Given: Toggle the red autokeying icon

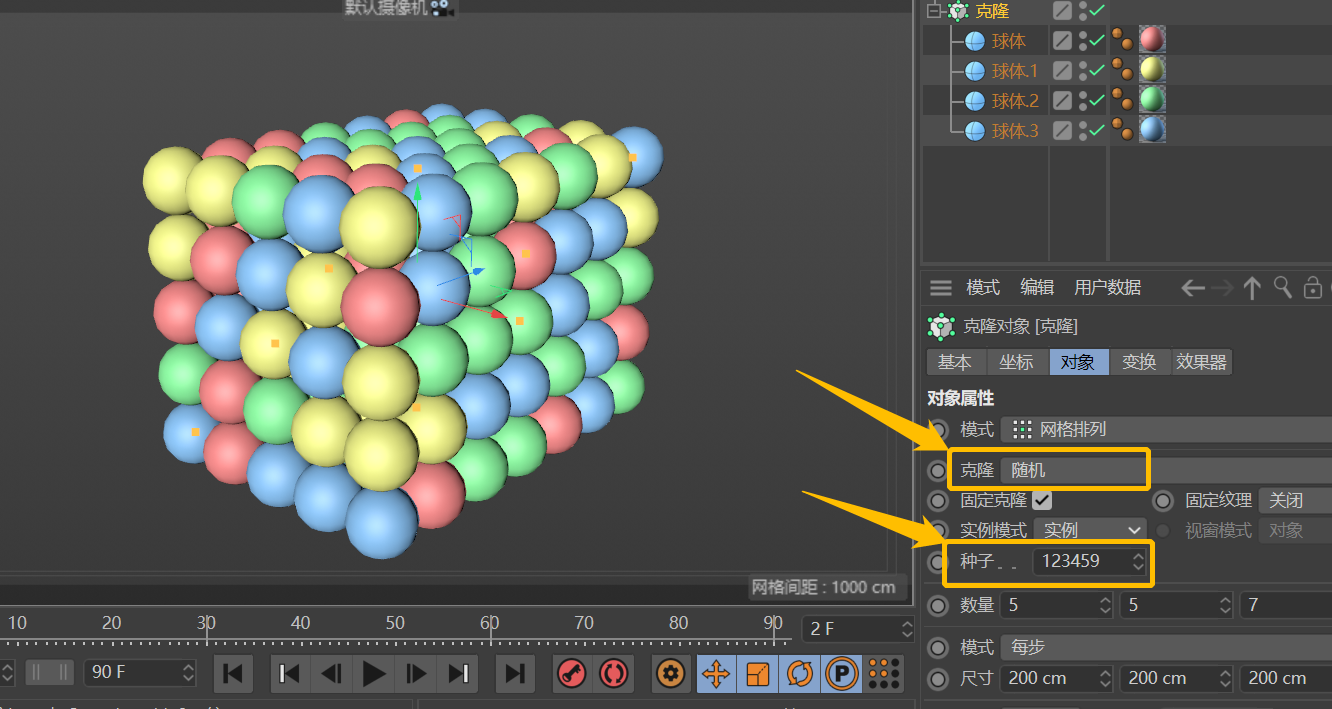Looking at the screenshot, I should pyautogui.click(x=613, y=673).
